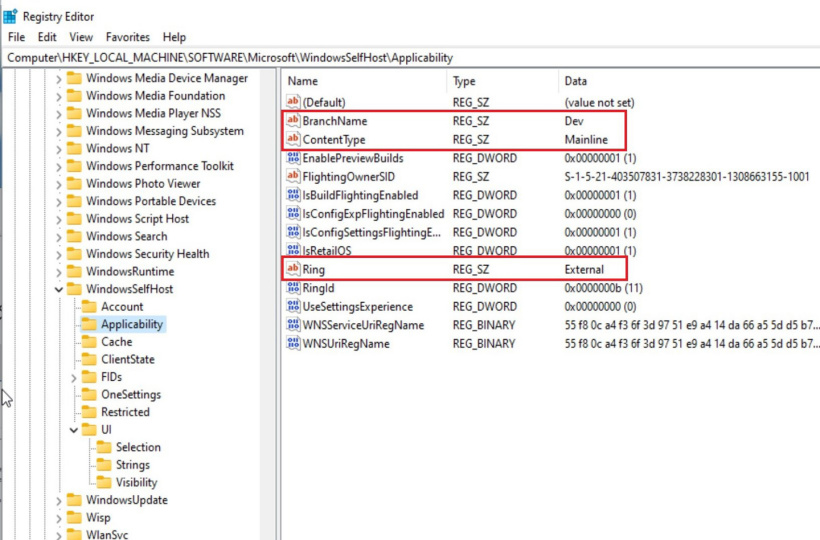This screenshot has width=820, height=540.
Task: Select the Ring registry value
Action: 314,270
